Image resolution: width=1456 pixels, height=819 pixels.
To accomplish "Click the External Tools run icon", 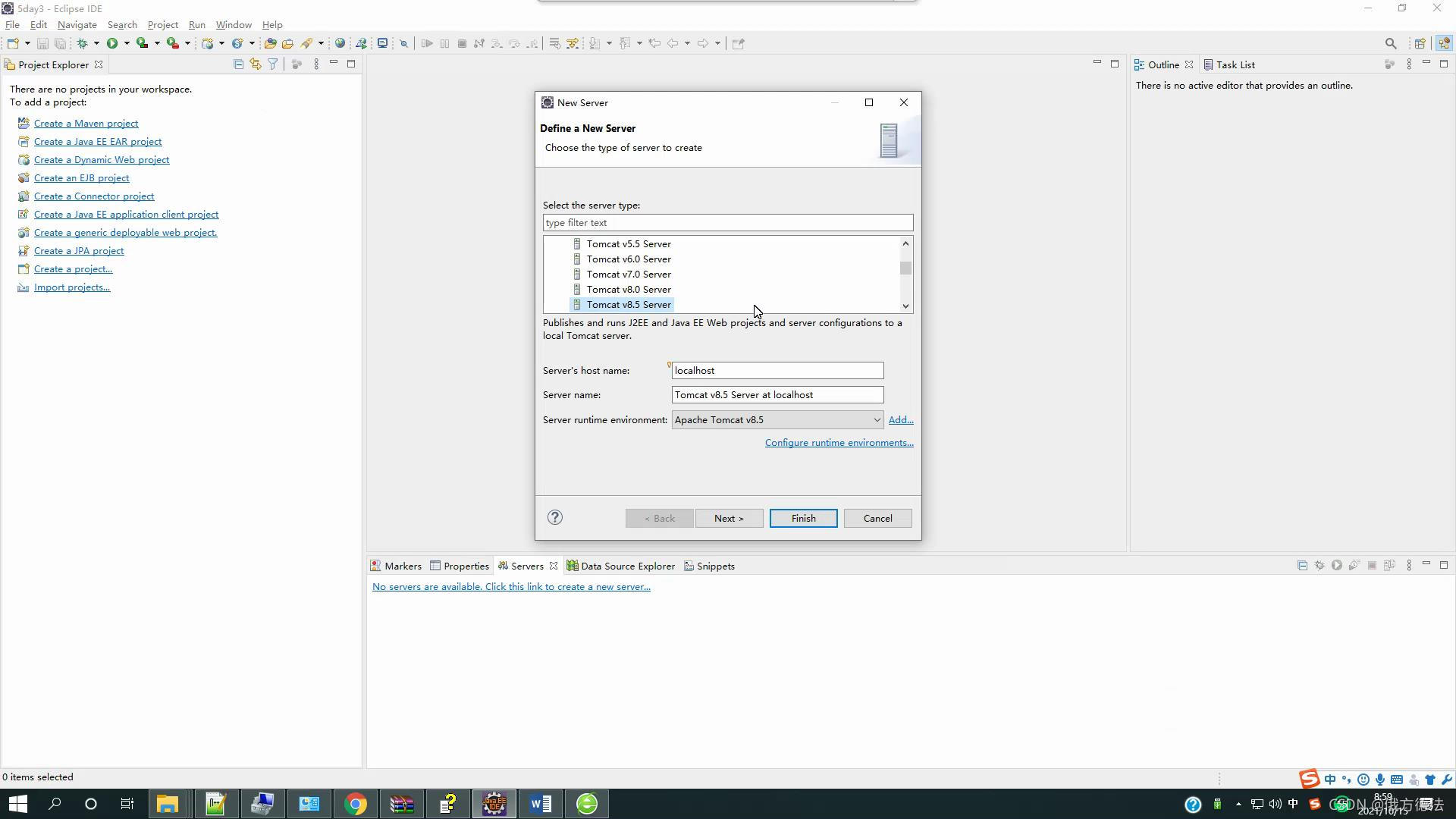I will [173, 43].
